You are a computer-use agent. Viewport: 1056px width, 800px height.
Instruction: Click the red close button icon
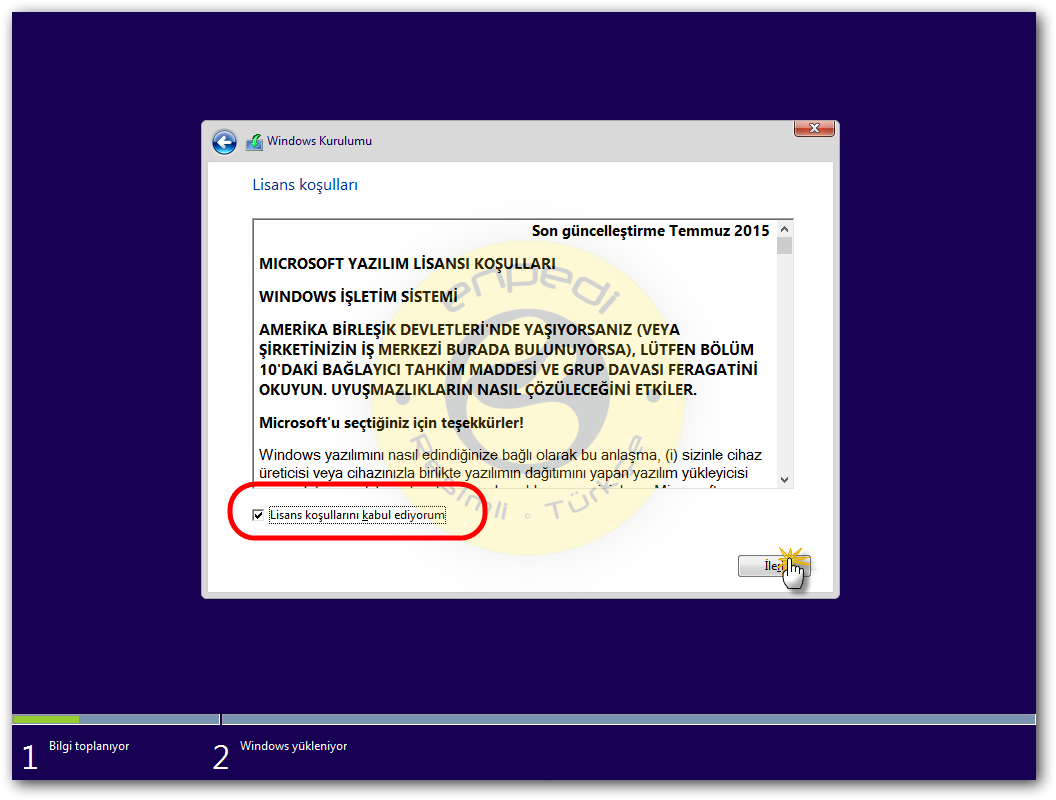[814, 128]
